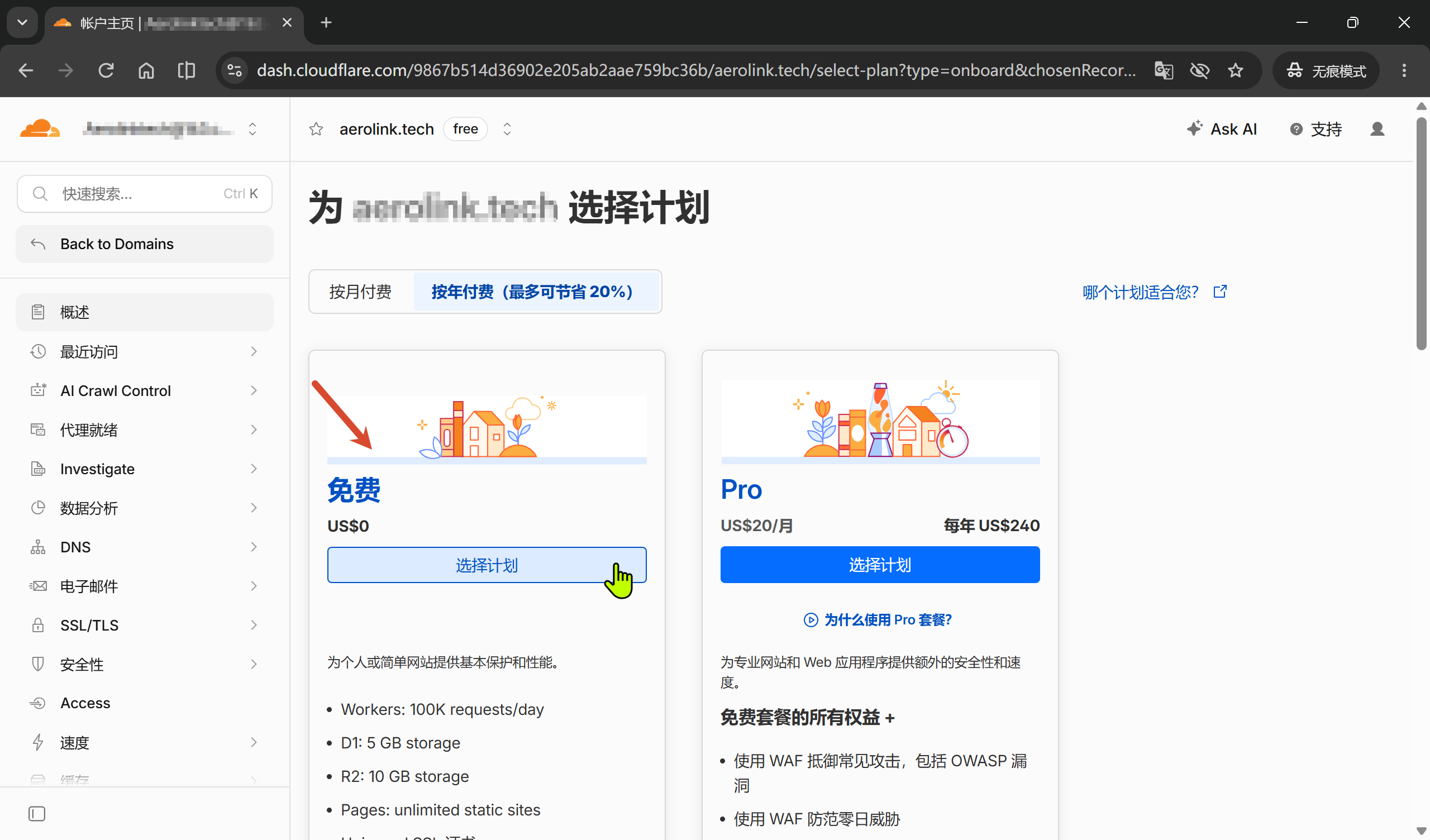Switch to 按年付费 annual billing

pyautogui.click(x=536, y=292)
